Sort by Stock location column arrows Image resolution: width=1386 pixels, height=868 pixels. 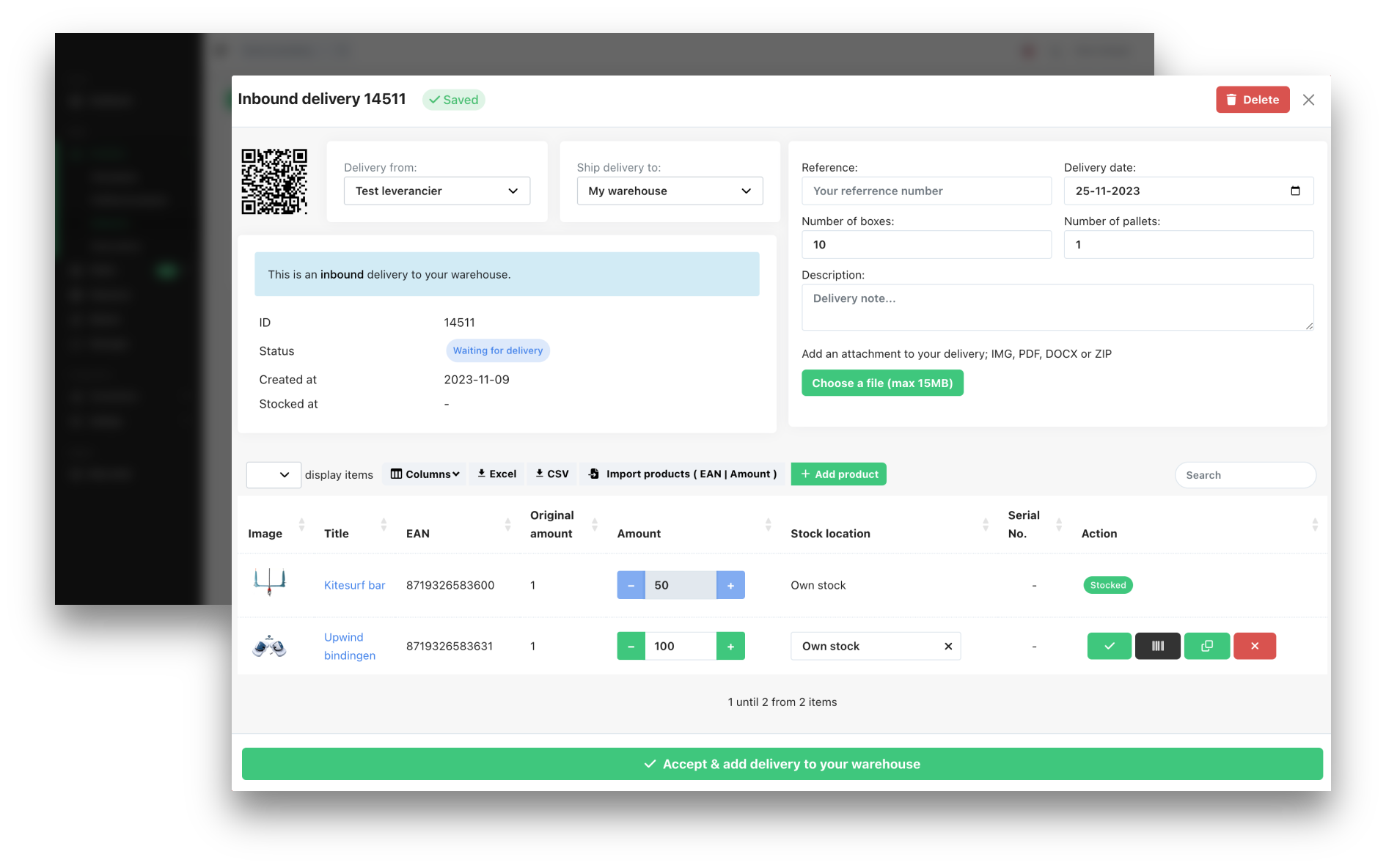pos(986,524)
